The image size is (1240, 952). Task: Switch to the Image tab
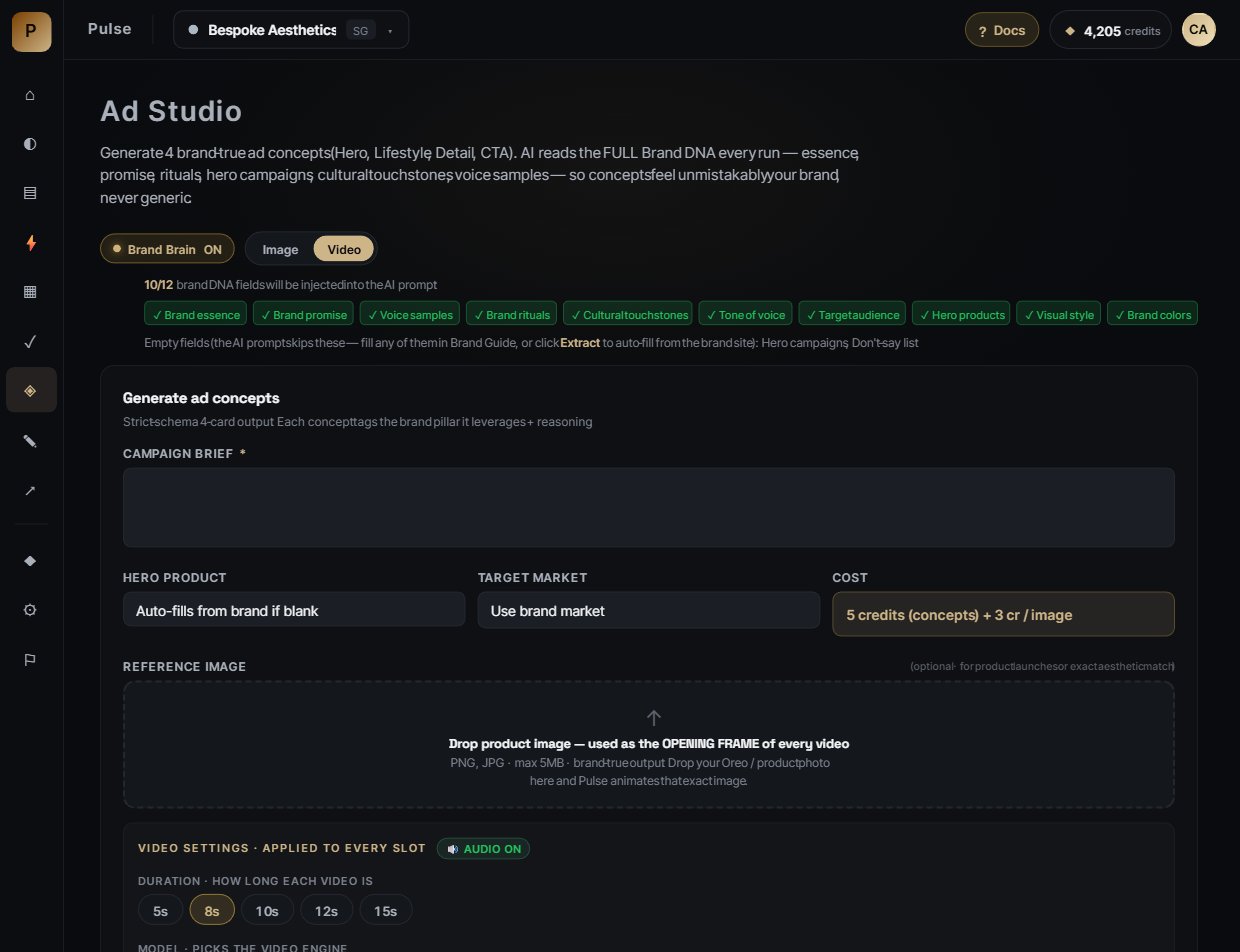(280, 249)
